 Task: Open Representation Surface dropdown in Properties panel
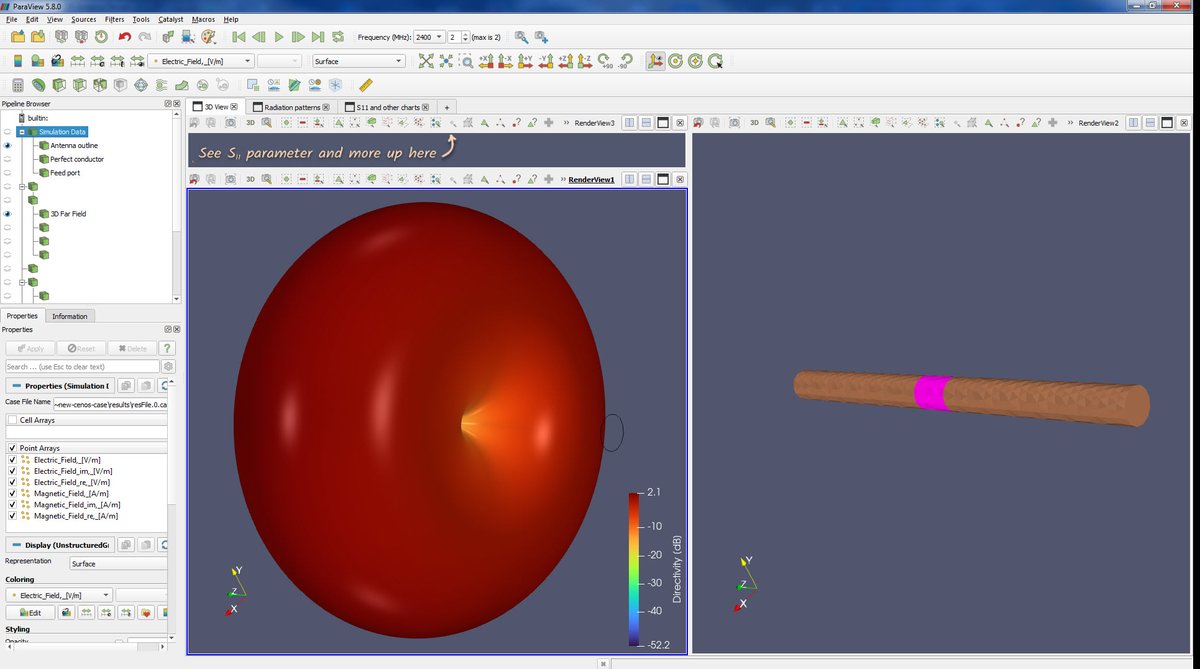[118, 564]
